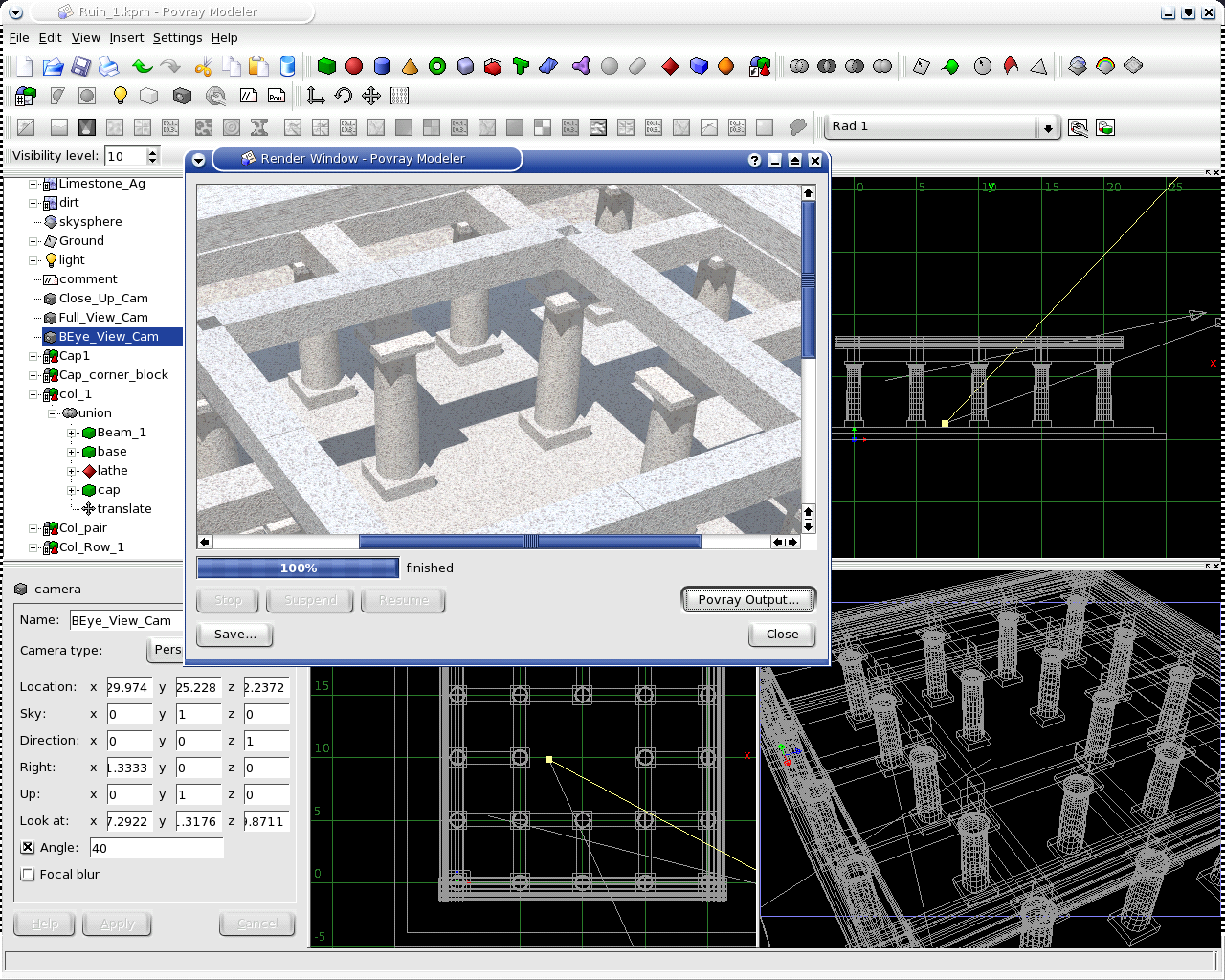Uncheck the Angle checkbox
This screenshot has width=1225, height=980.
(x=28, y=847)
